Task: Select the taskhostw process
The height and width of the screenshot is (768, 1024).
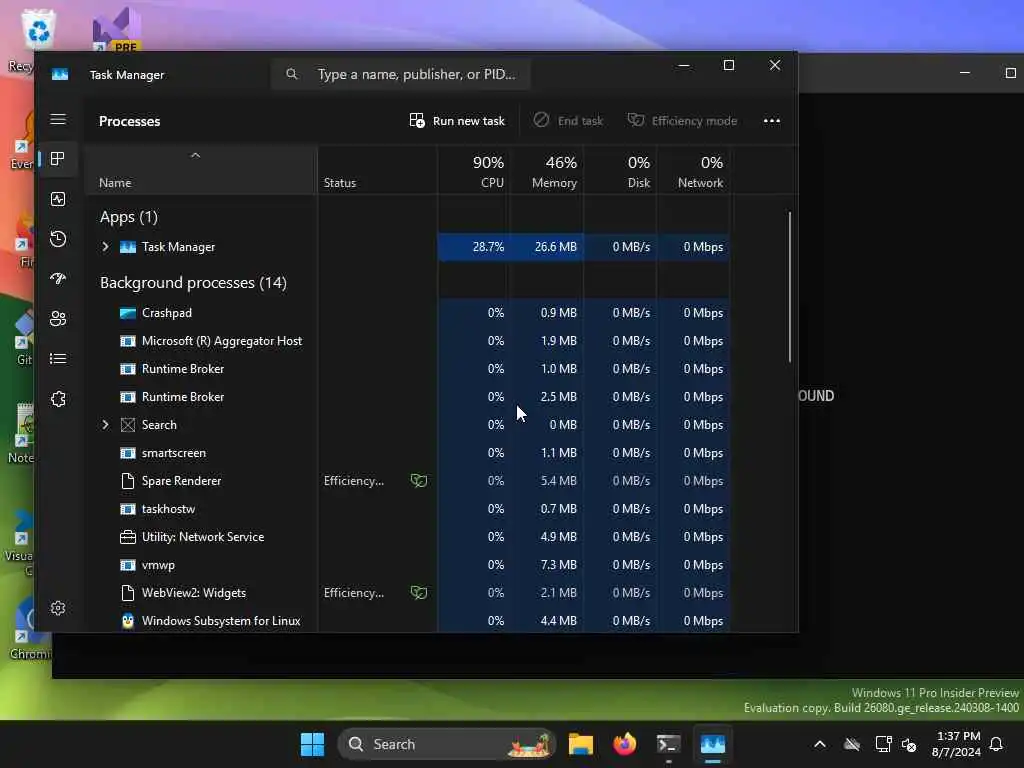Action: (408, 509)
